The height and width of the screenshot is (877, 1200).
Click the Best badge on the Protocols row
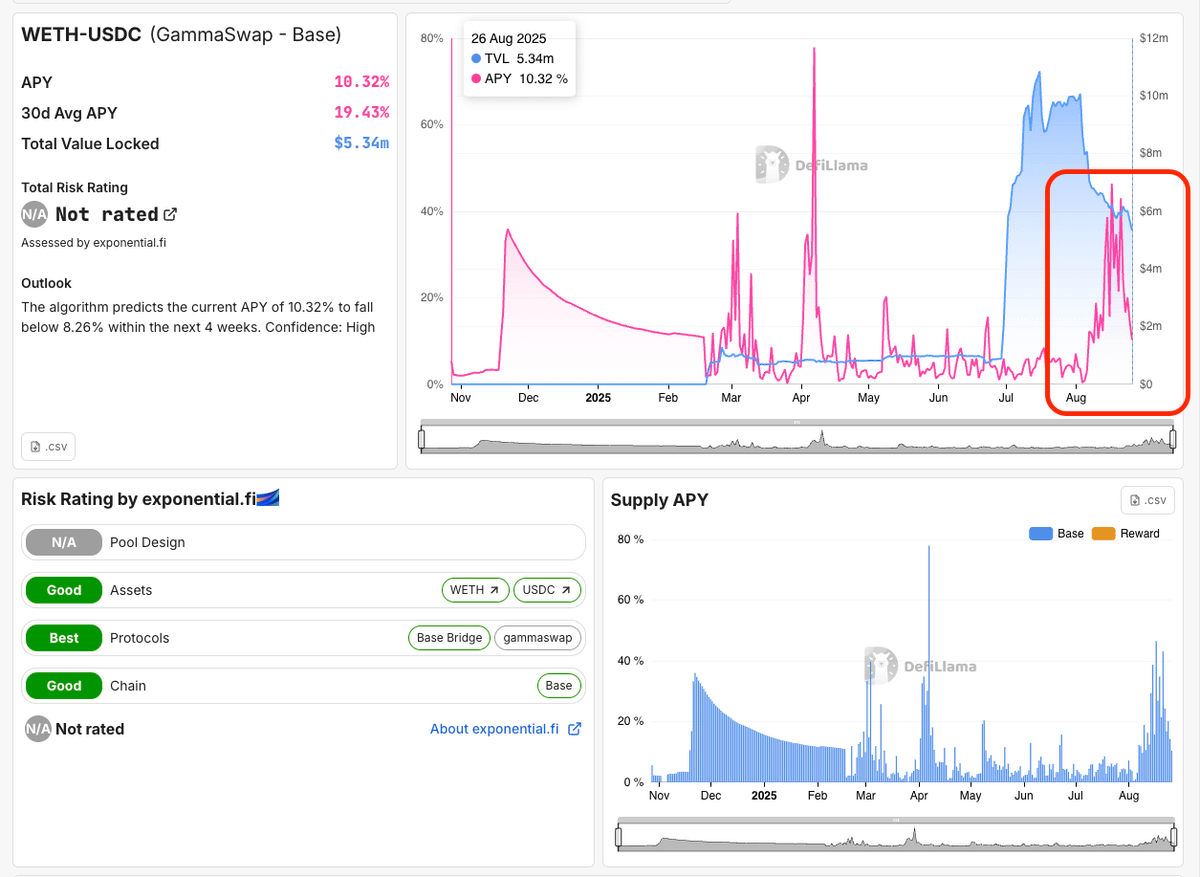click(x=64, y=638)
